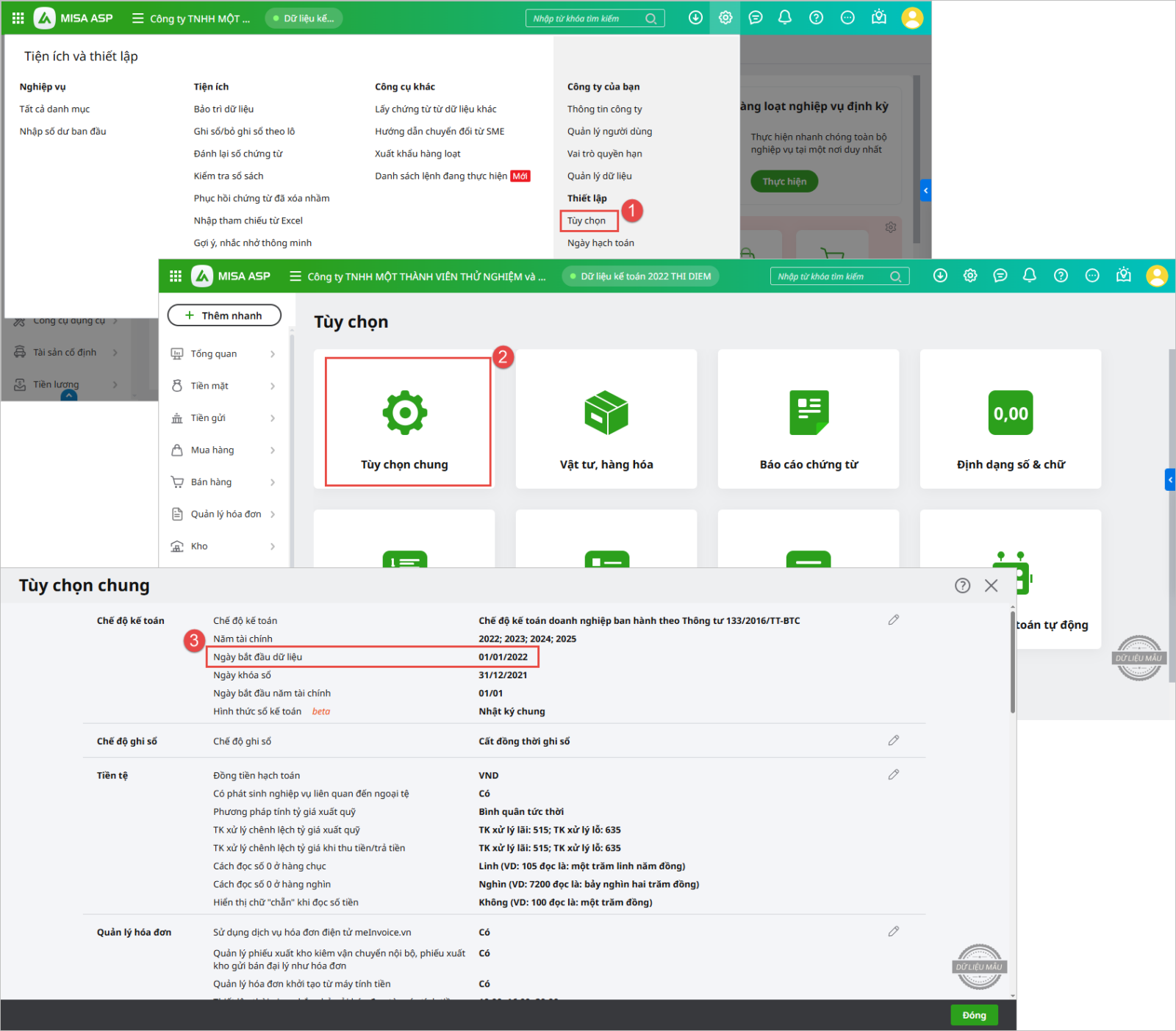The height and width of the screenshot is (1031, 1176).
Task: Edit the Chế độ ghi sổ section
Action: tap(893, 741)
